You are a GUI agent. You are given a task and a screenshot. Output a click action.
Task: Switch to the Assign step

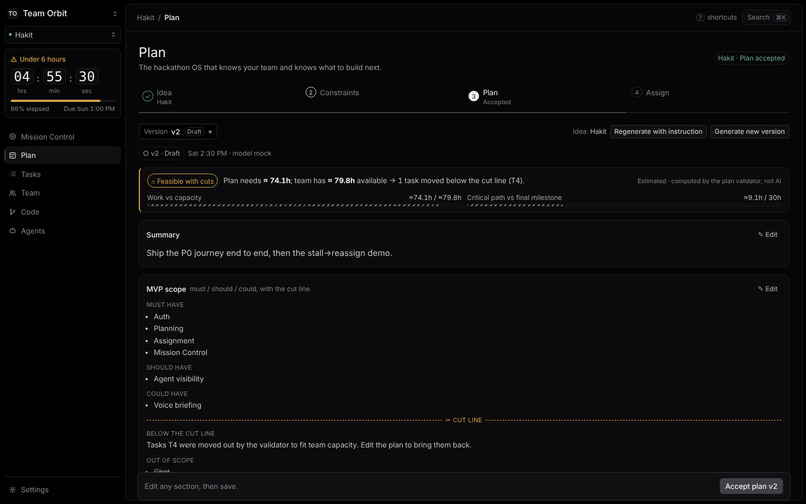[x=650, y=93]
